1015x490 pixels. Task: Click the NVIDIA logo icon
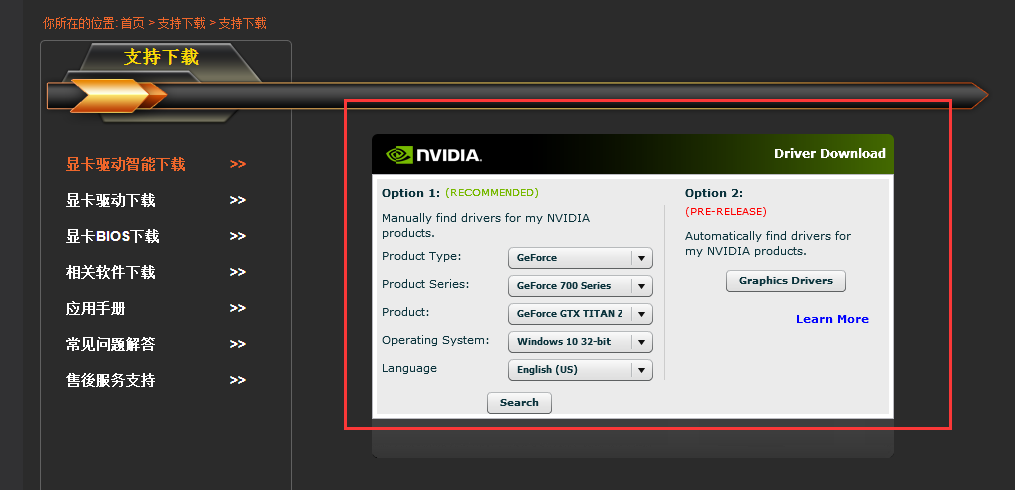click(399, 154)
